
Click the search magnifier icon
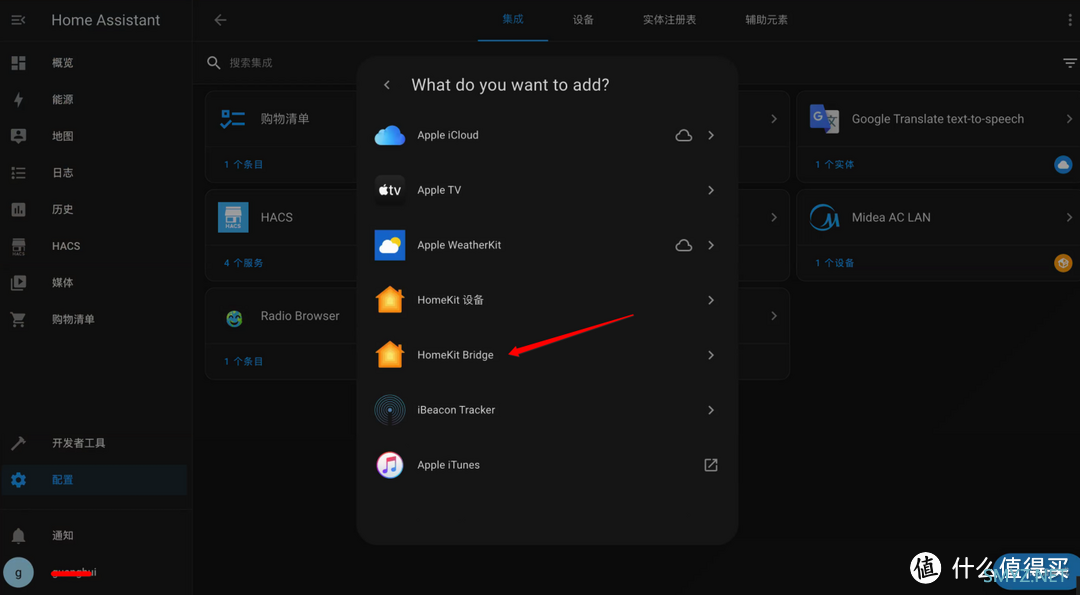pyautogui.click(x=214, y=63)
